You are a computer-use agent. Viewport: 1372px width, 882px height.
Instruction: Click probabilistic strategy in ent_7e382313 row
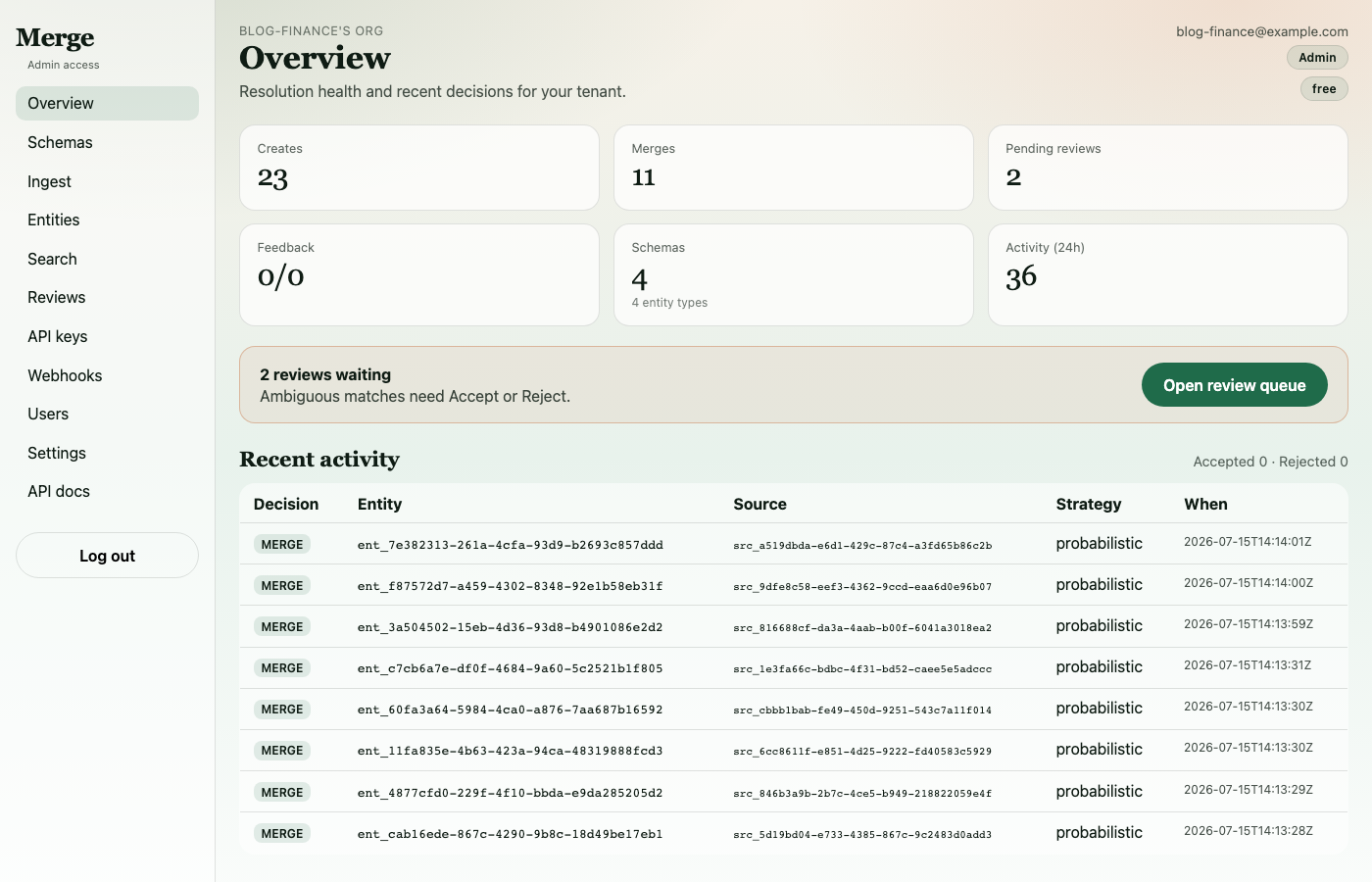coord(1099,544)
